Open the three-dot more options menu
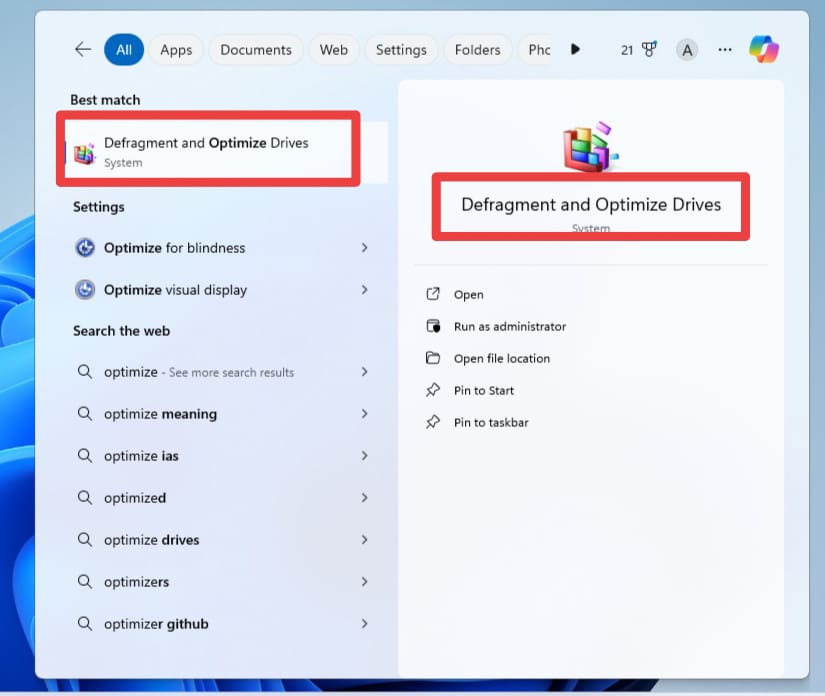The width and height of the screenshot is (825, 696). pos(725,49)
